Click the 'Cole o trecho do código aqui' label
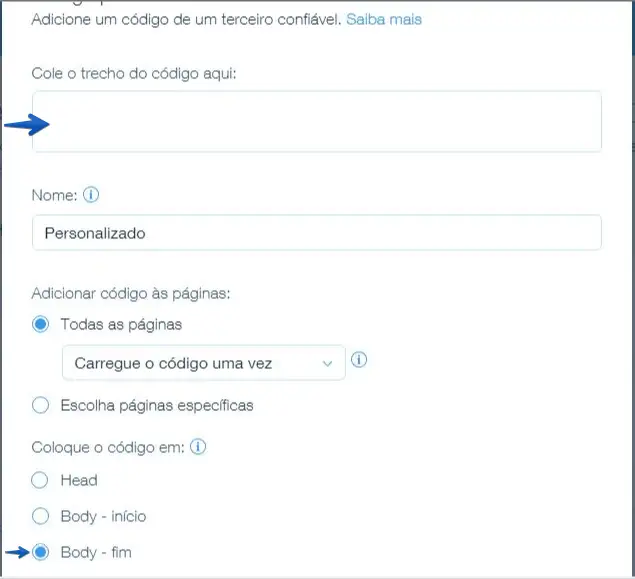The width and height of the screenshot is (635, 579). [134, 74]
